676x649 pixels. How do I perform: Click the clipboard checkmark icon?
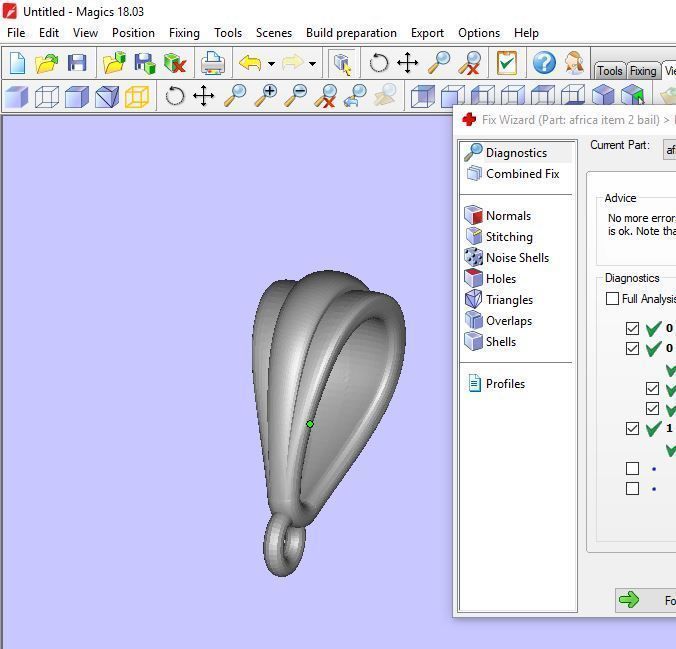pyautogui.click(x=507, y=63)
